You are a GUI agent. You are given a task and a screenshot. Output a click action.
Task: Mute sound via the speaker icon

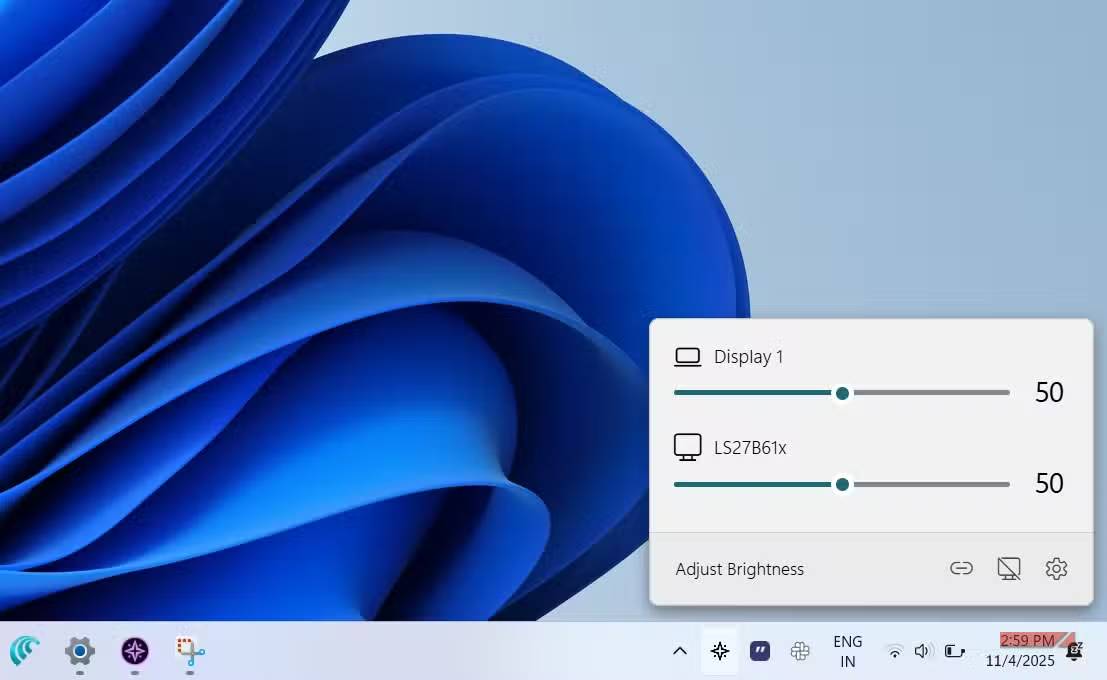pos(922,651)
